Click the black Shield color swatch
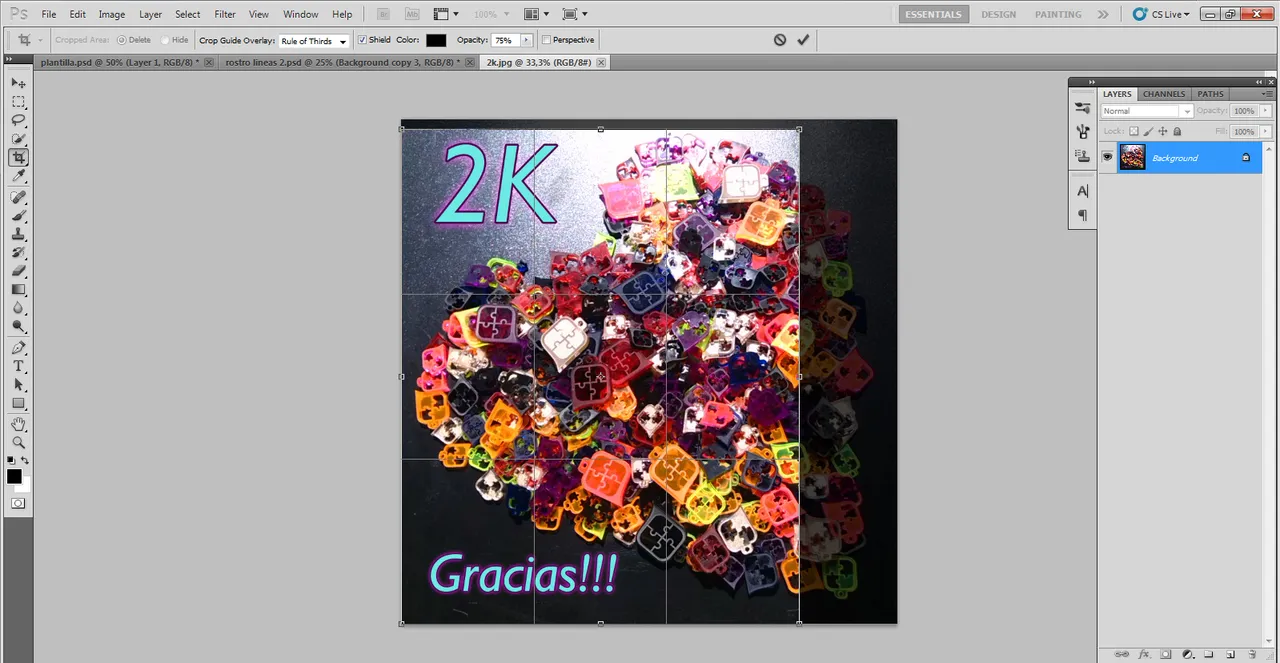 pyautogui.click(x=436, y=40)
